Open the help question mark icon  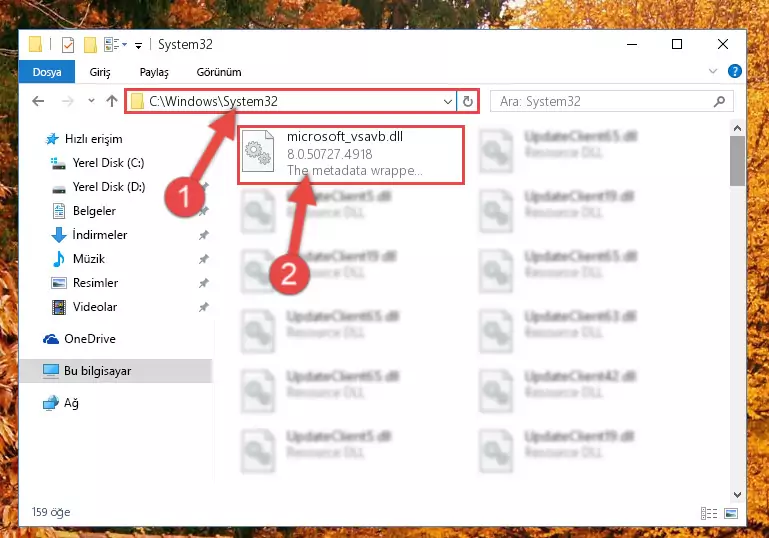click(x=734, y=72)
